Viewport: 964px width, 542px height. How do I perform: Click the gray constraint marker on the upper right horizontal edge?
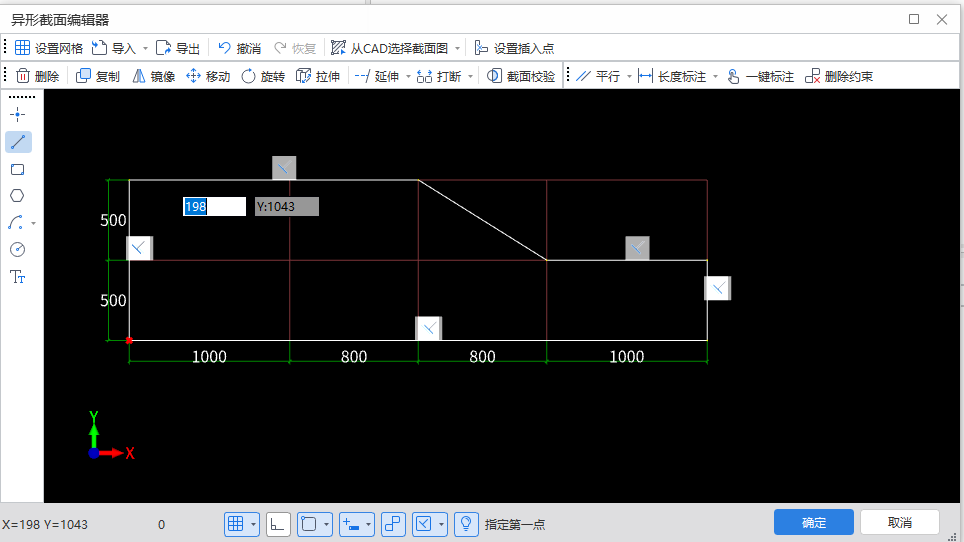[638, 248]
